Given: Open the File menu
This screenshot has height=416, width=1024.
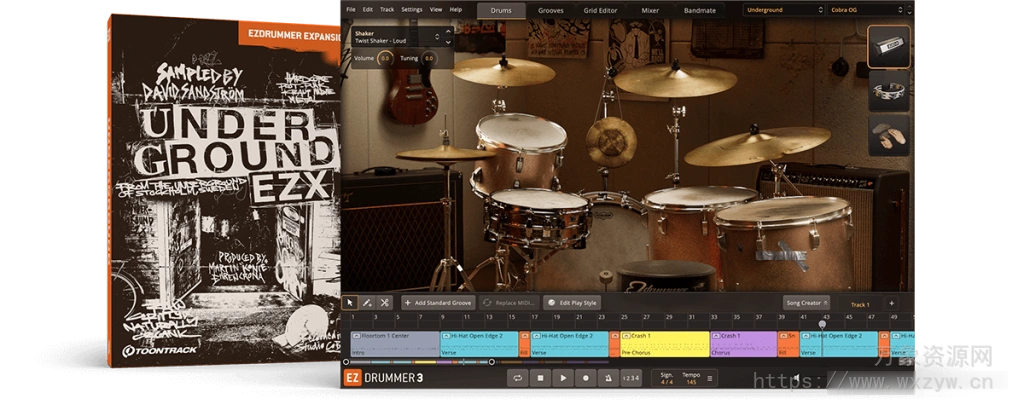Looking at the screenshot, I should [x=351, y=10].
